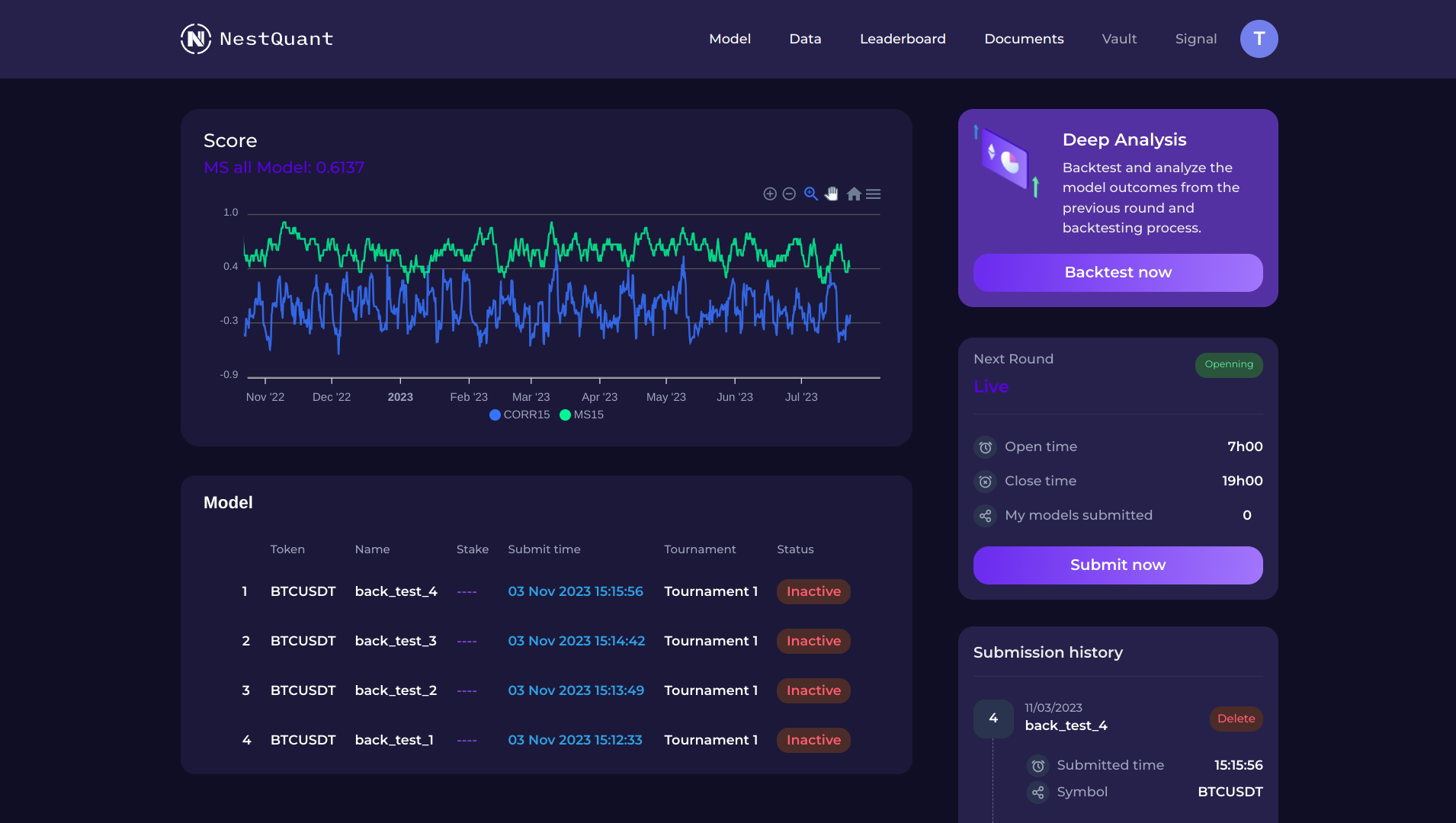Open the Vault navigation item
The height and width of the screenshot is (823, 1456).
(1119, 39)
